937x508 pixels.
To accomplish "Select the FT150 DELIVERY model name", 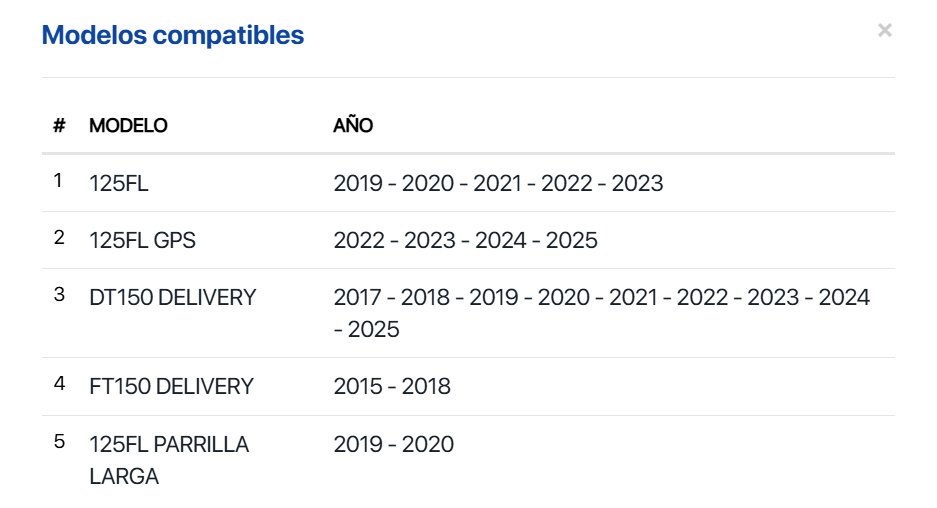I will tap(172, 386).
